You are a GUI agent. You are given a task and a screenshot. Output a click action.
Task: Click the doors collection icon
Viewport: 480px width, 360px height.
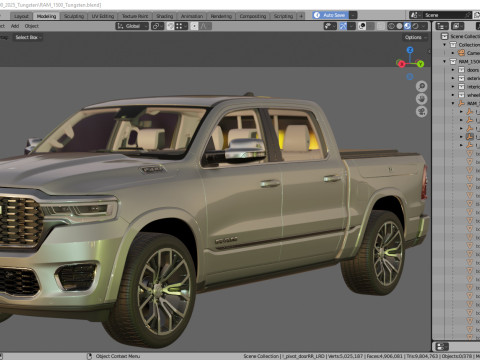click(461, 70)
